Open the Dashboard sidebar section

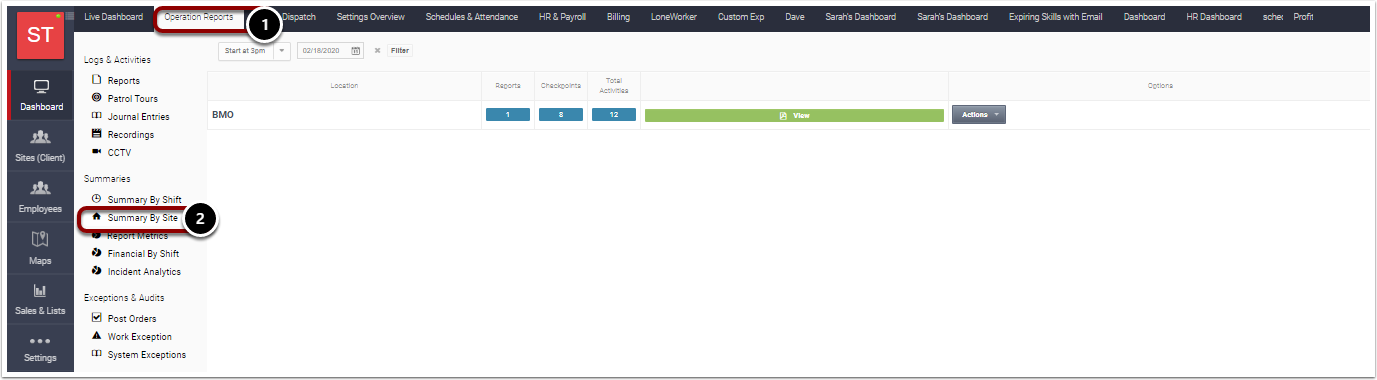tap(41, 95)
